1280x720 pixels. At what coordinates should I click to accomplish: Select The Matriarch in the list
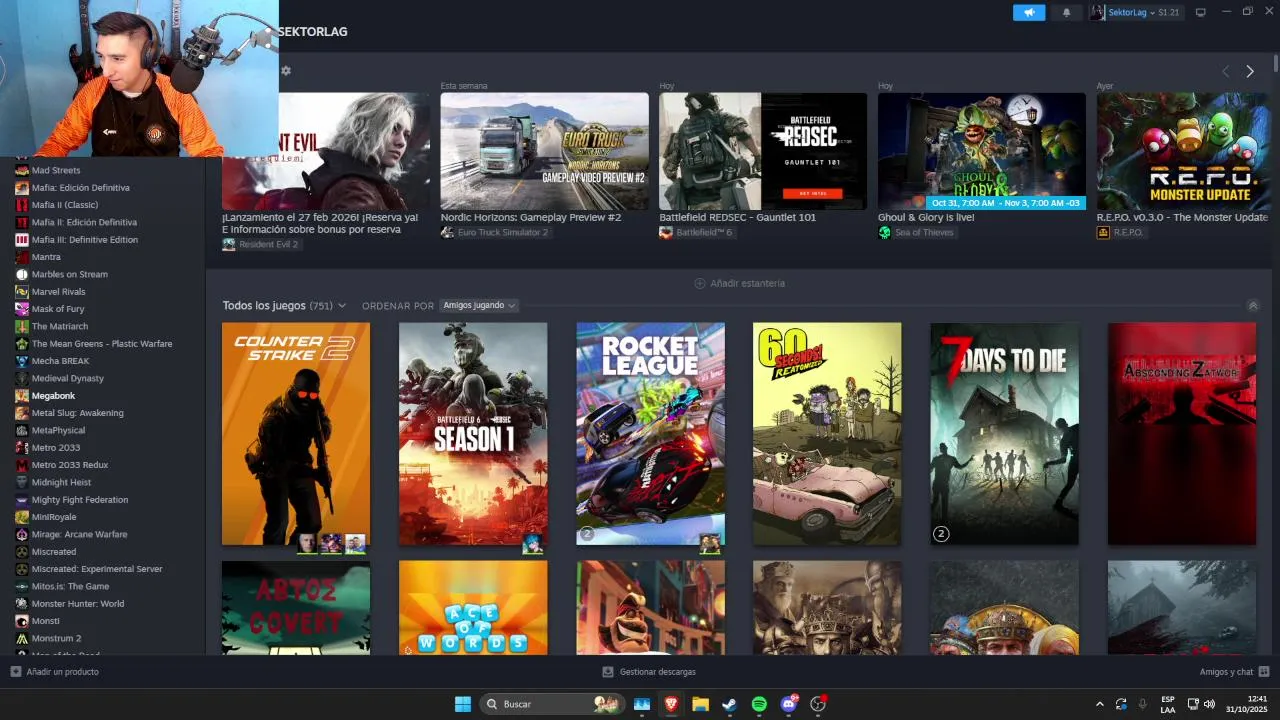pos(60,326)
